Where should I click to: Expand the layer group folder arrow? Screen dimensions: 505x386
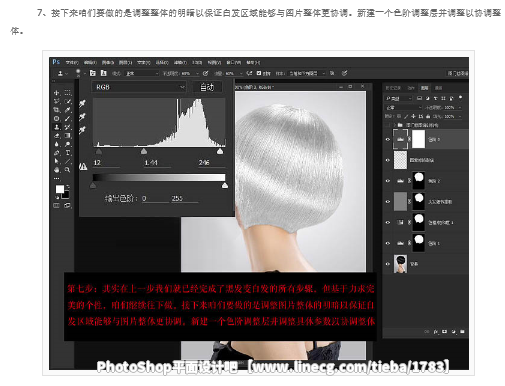[395, 125]
